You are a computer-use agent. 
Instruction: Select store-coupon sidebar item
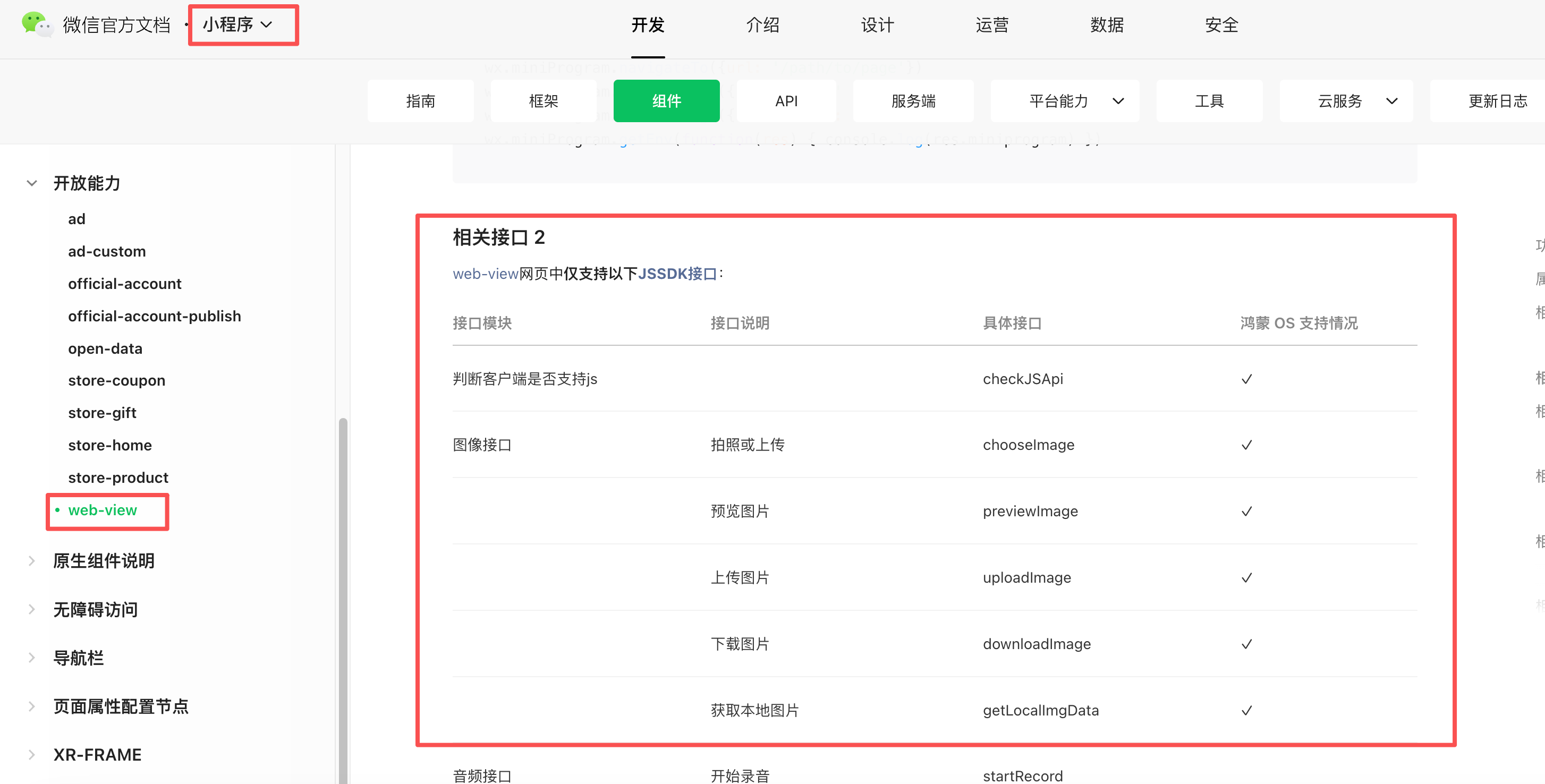tap(116, 380)
